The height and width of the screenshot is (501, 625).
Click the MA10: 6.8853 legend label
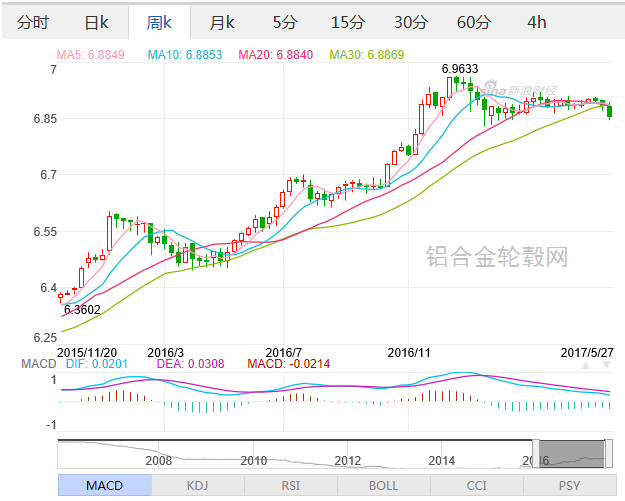(x=185, y=55)
